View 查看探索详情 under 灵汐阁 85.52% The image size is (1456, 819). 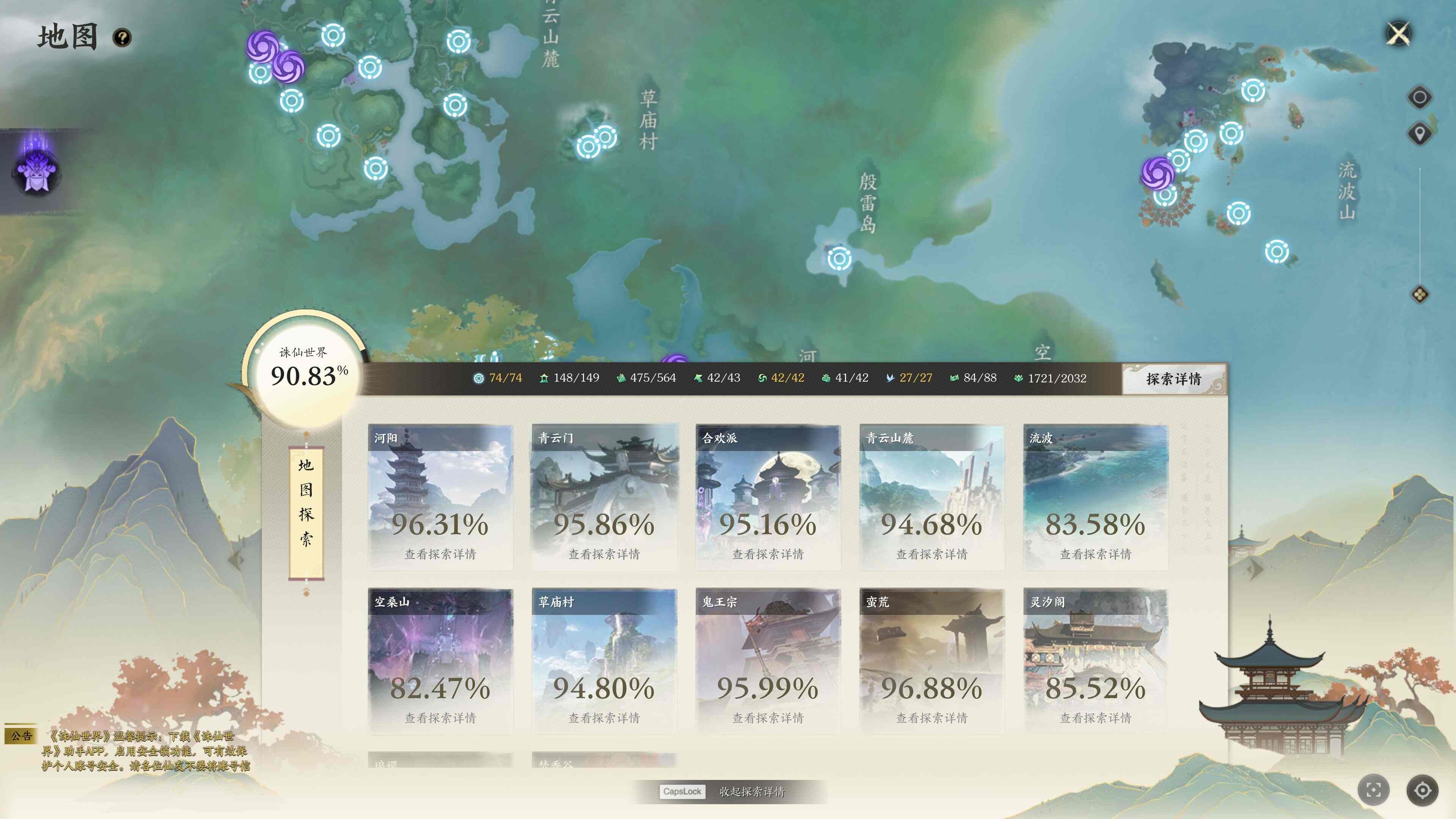[1095, 718]
